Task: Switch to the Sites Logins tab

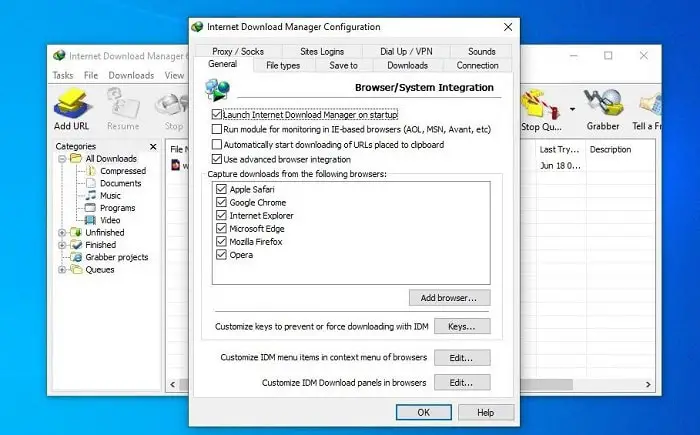Action: coord(322,51)
